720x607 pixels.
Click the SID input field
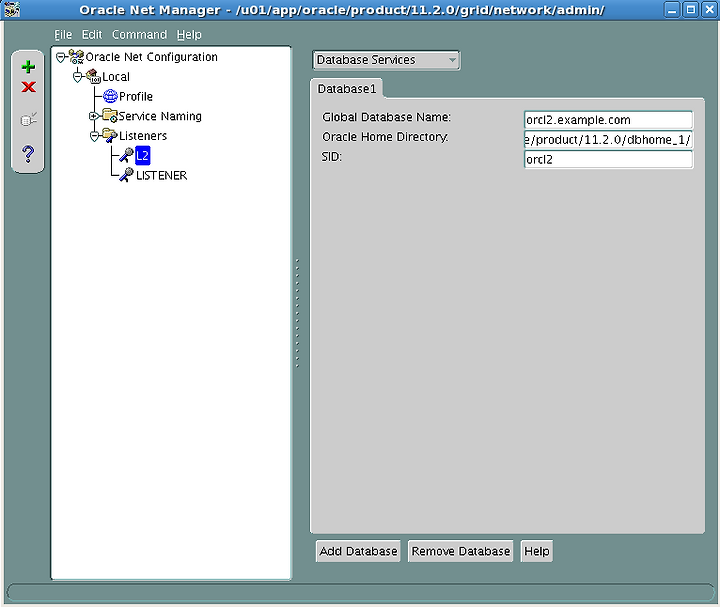(x=608, y=159)
